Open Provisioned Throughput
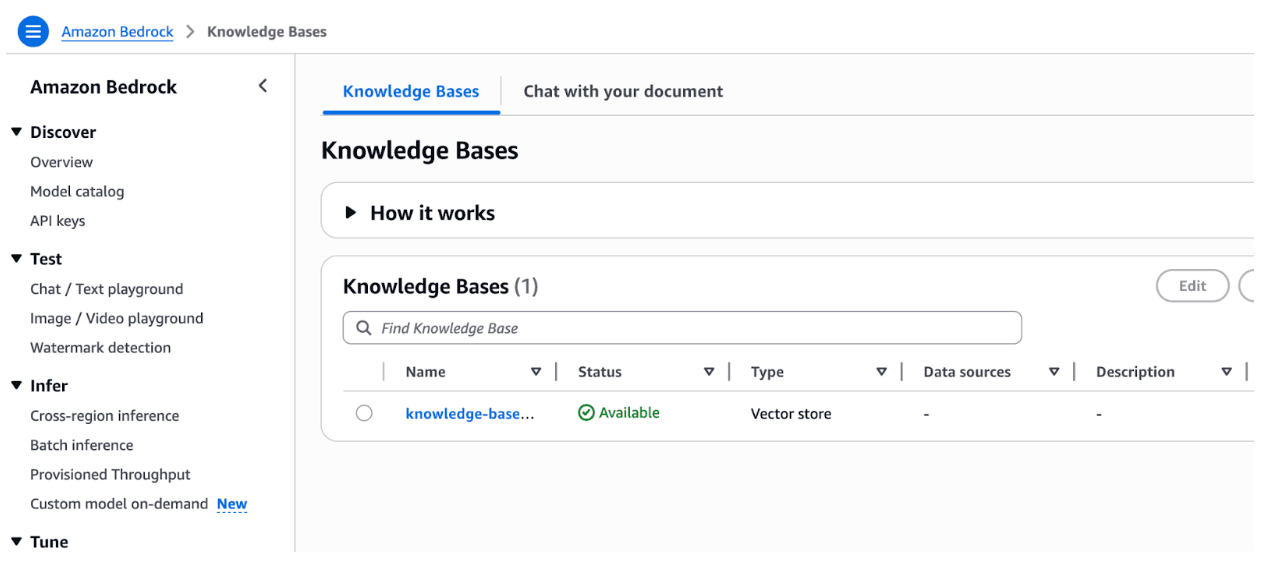The image size is (1264, 566). point(110,475)
